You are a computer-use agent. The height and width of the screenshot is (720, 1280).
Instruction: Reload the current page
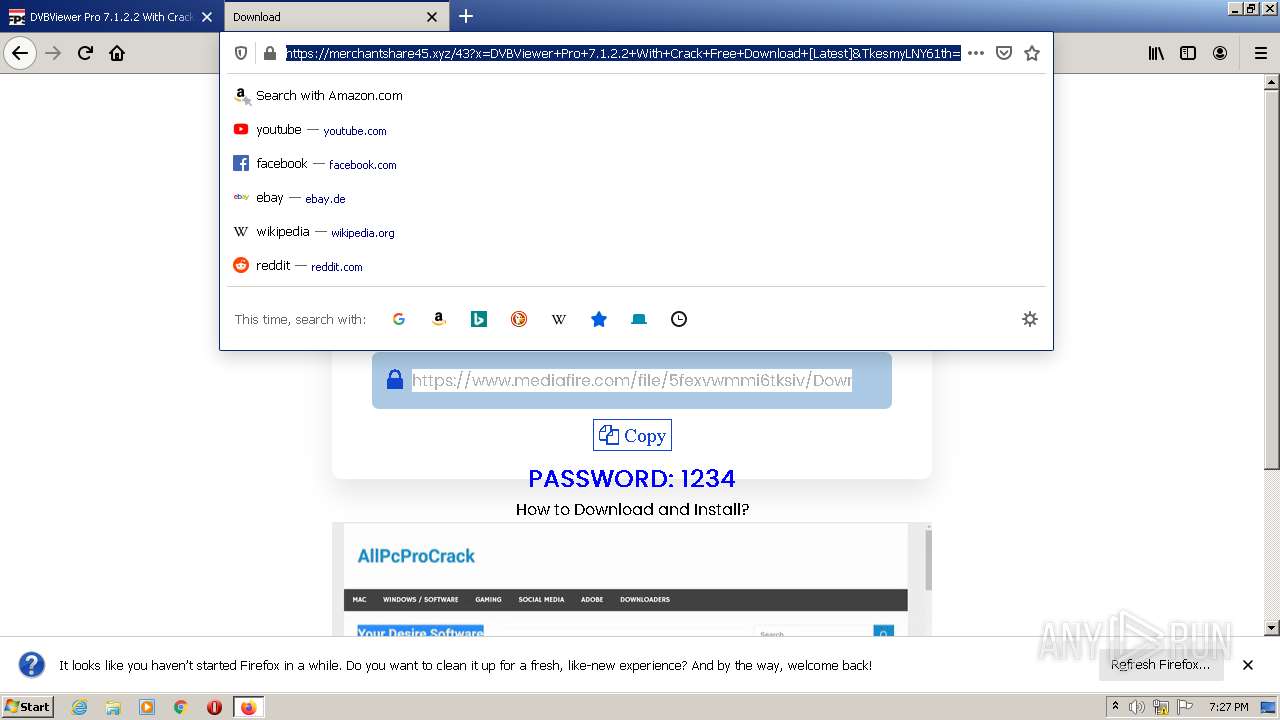click(85, 53)
